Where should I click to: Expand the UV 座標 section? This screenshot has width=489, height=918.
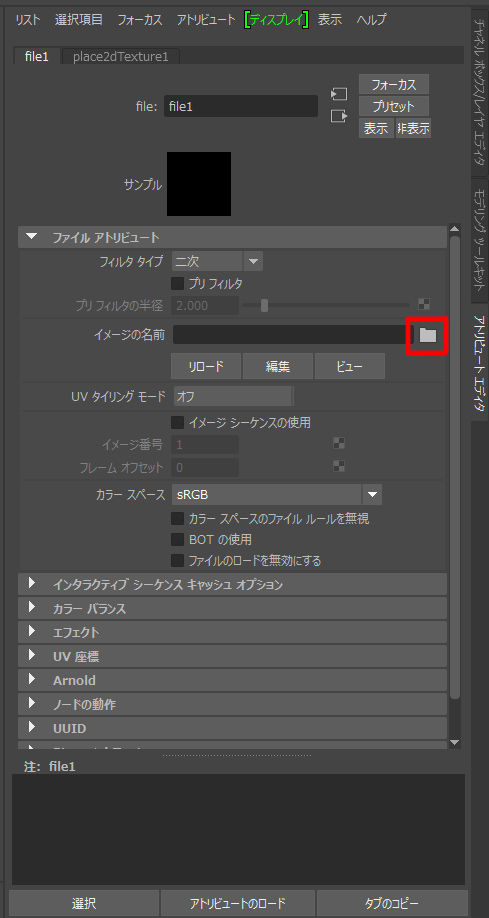tap(32, 656)
